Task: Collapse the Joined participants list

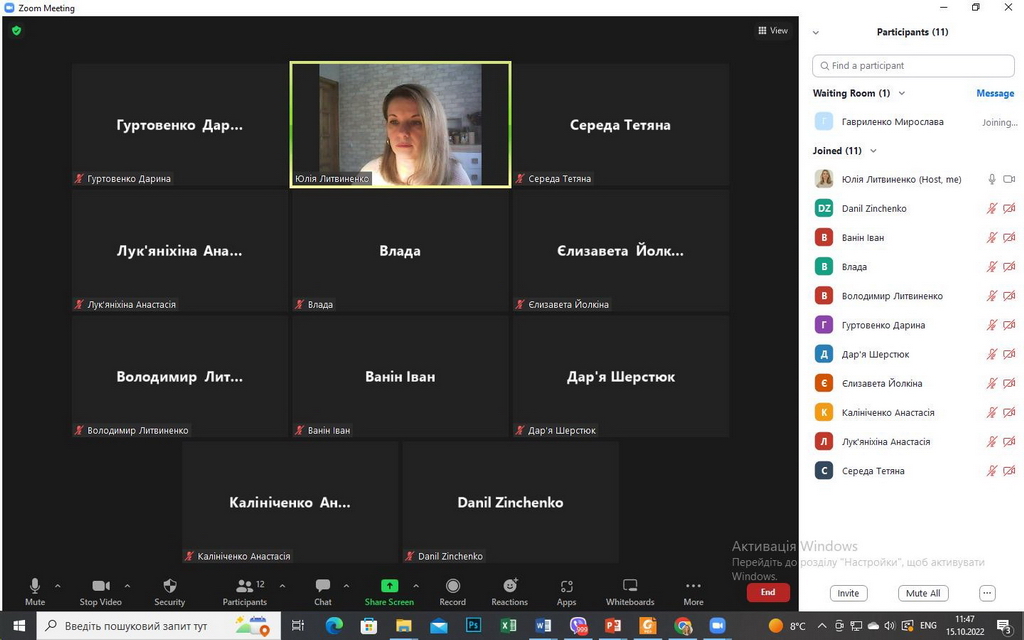Action: 873,151
